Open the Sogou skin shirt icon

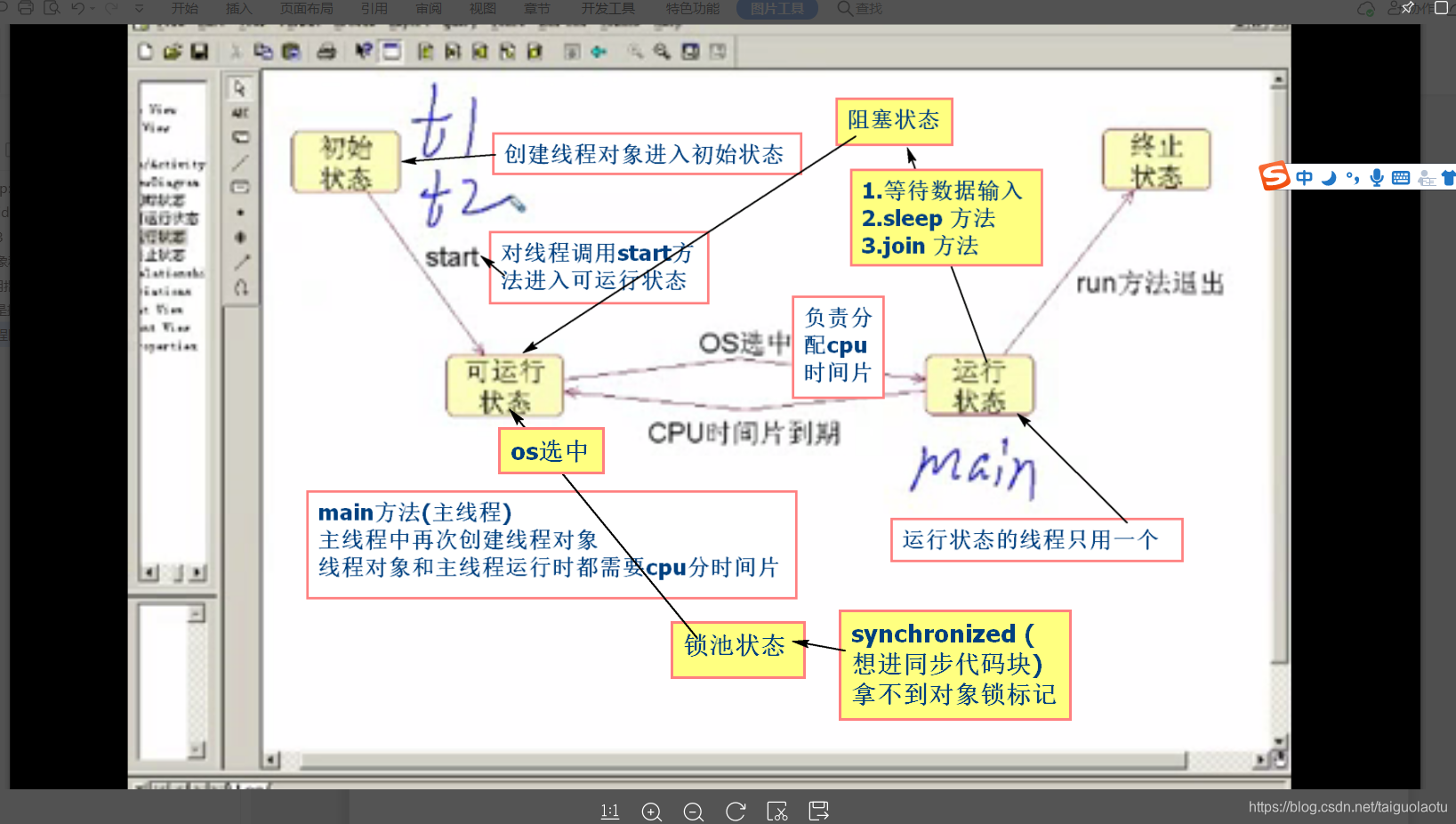click(1449, 178)
